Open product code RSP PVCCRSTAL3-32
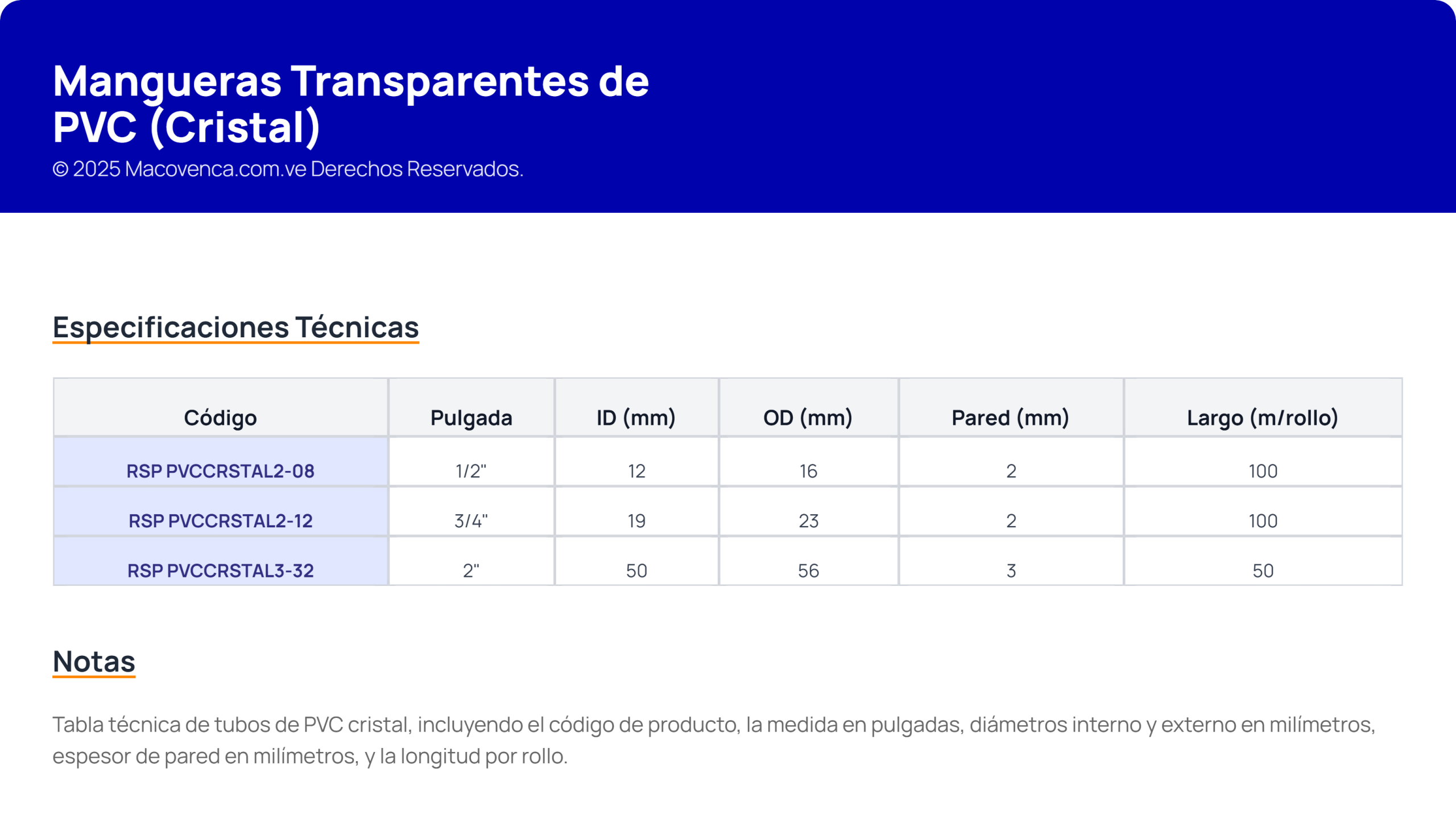 pos(220,571)
